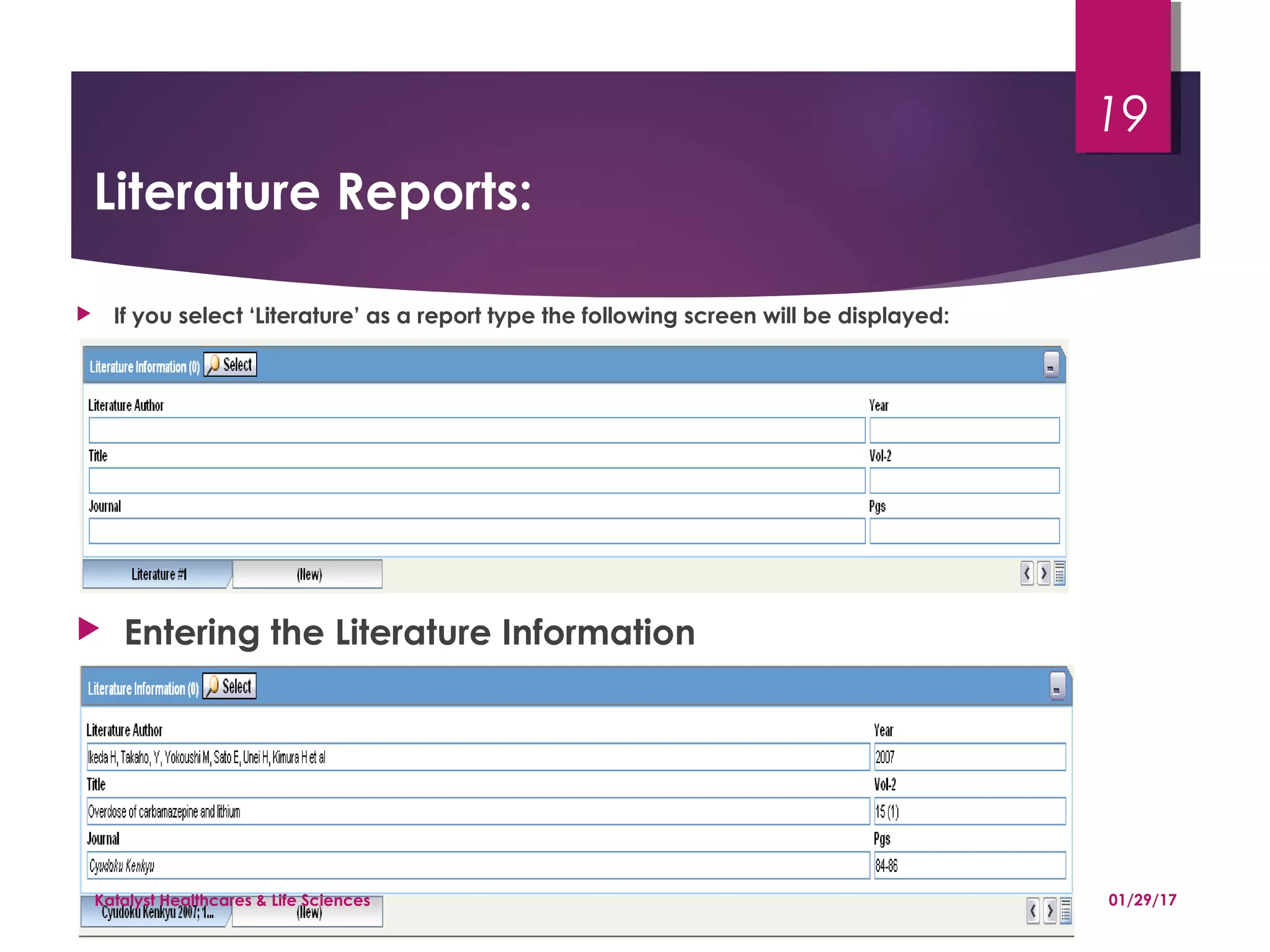
Task: Click Title field with Overdose of carbamazepine
Action: click(478, 811)
